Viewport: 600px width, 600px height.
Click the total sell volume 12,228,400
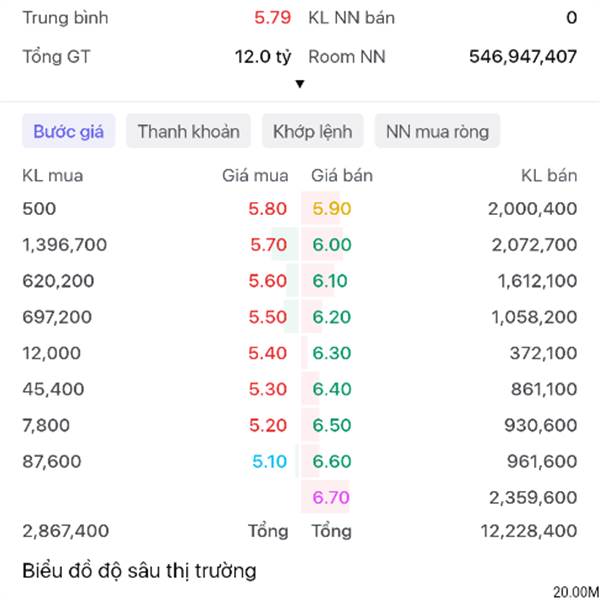coord(527,531)
